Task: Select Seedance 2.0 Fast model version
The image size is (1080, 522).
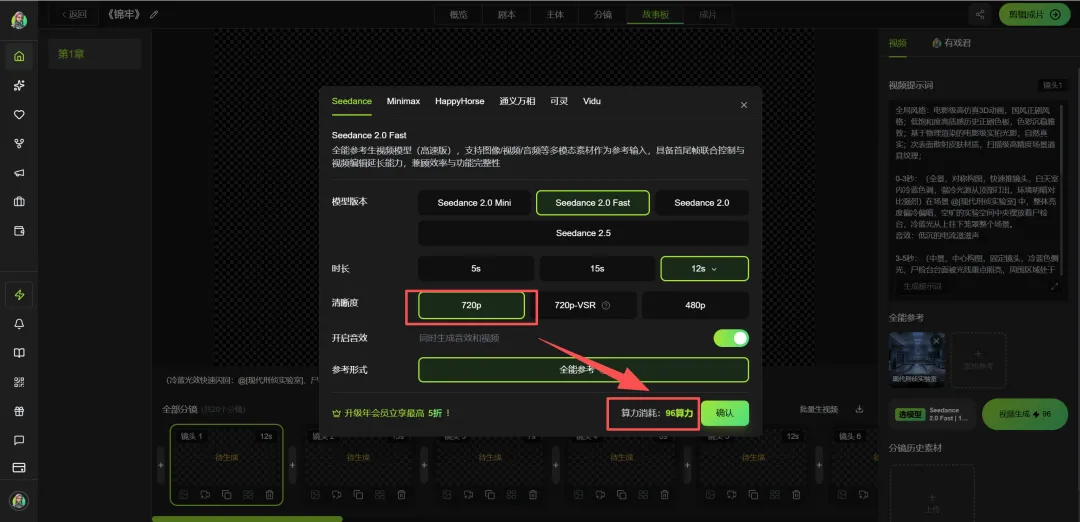Action: click(593, 203)
